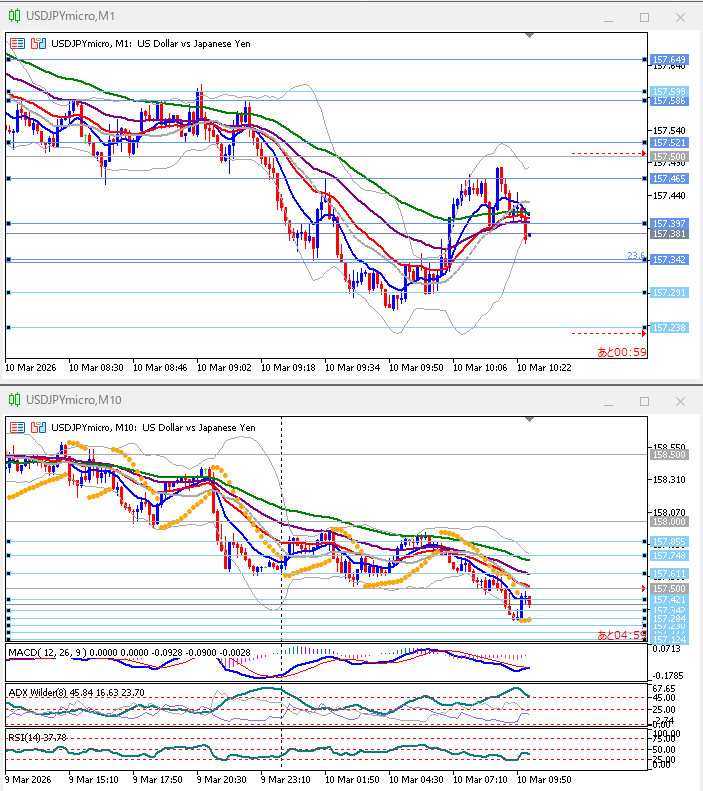
Task: Select the grey 157.500 price label on M1
Action: click(667, 157)
